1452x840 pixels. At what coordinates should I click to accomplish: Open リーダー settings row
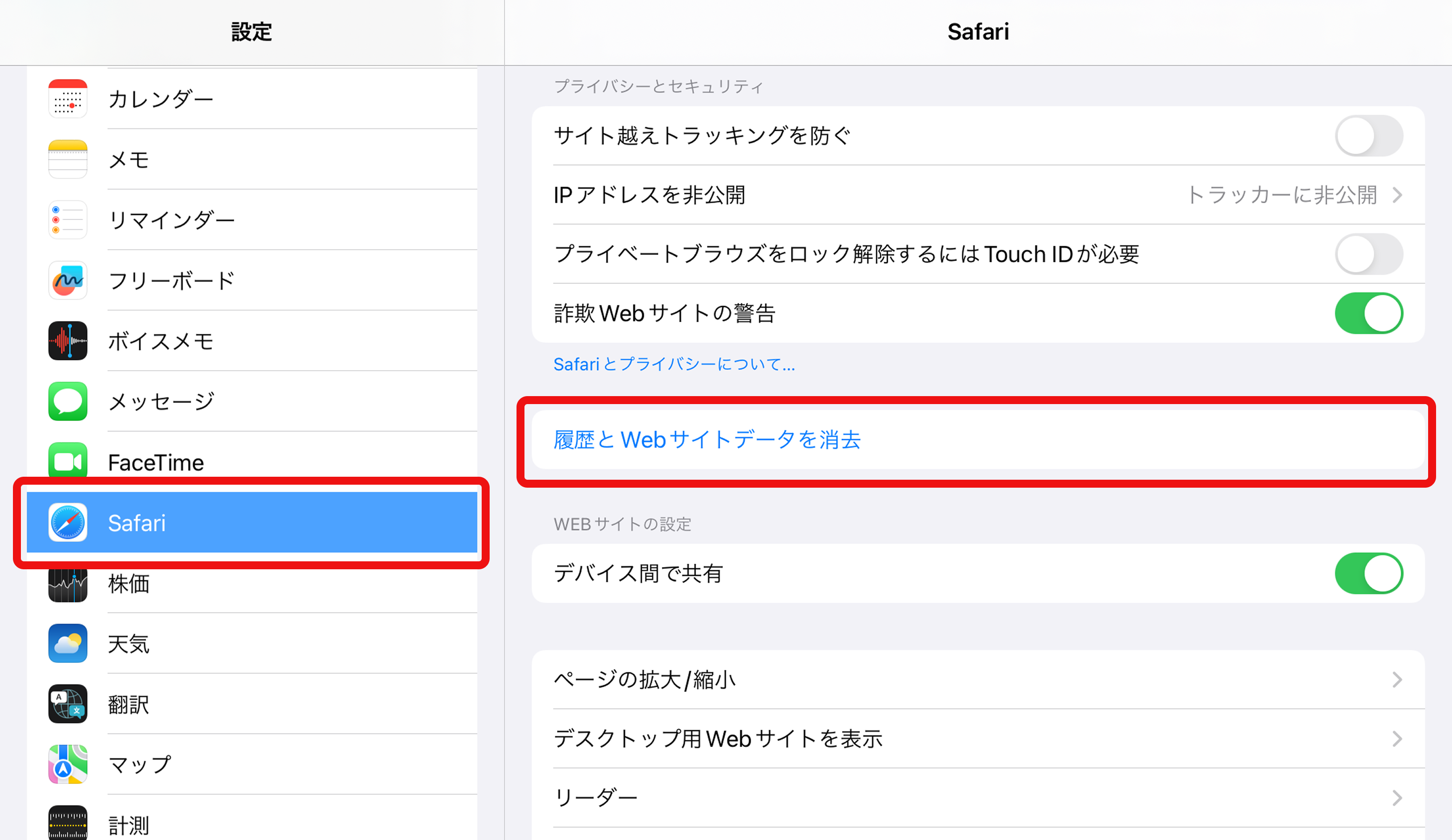(977, 798)
